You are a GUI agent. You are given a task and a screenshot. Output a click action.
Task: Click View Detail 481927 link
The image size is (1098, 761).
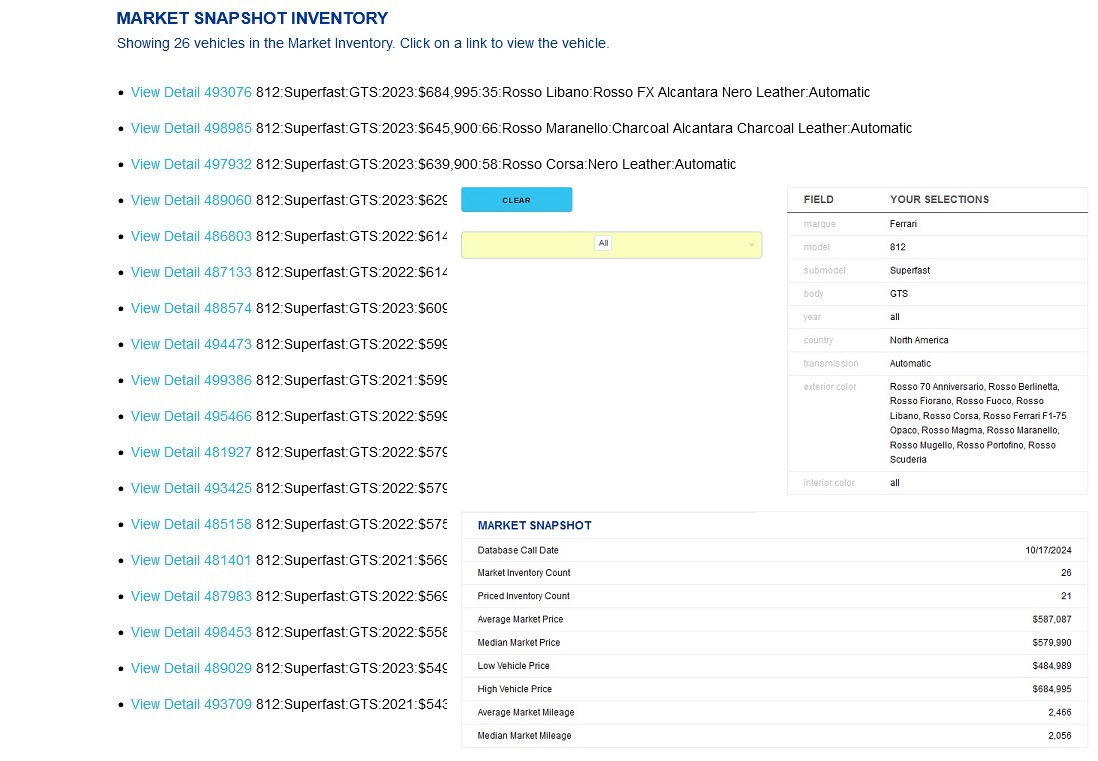coord(191,452)
